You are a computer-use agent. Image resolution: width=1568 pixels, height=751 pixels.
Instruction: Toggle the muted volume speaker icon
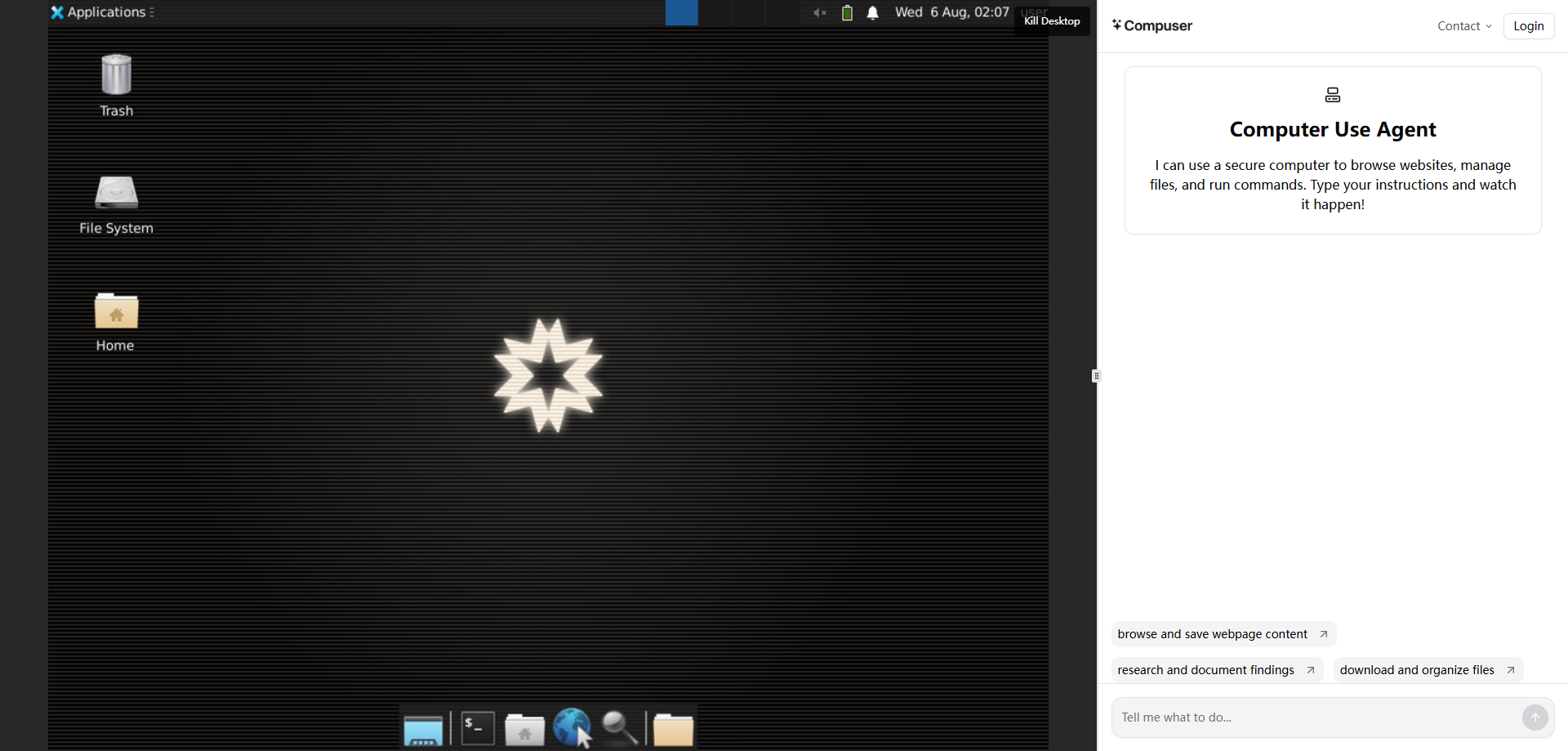[x=820, y=12]
